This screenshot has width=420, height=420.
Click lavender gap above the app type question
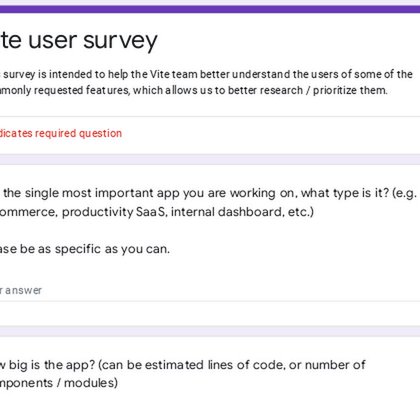[210, 159]
